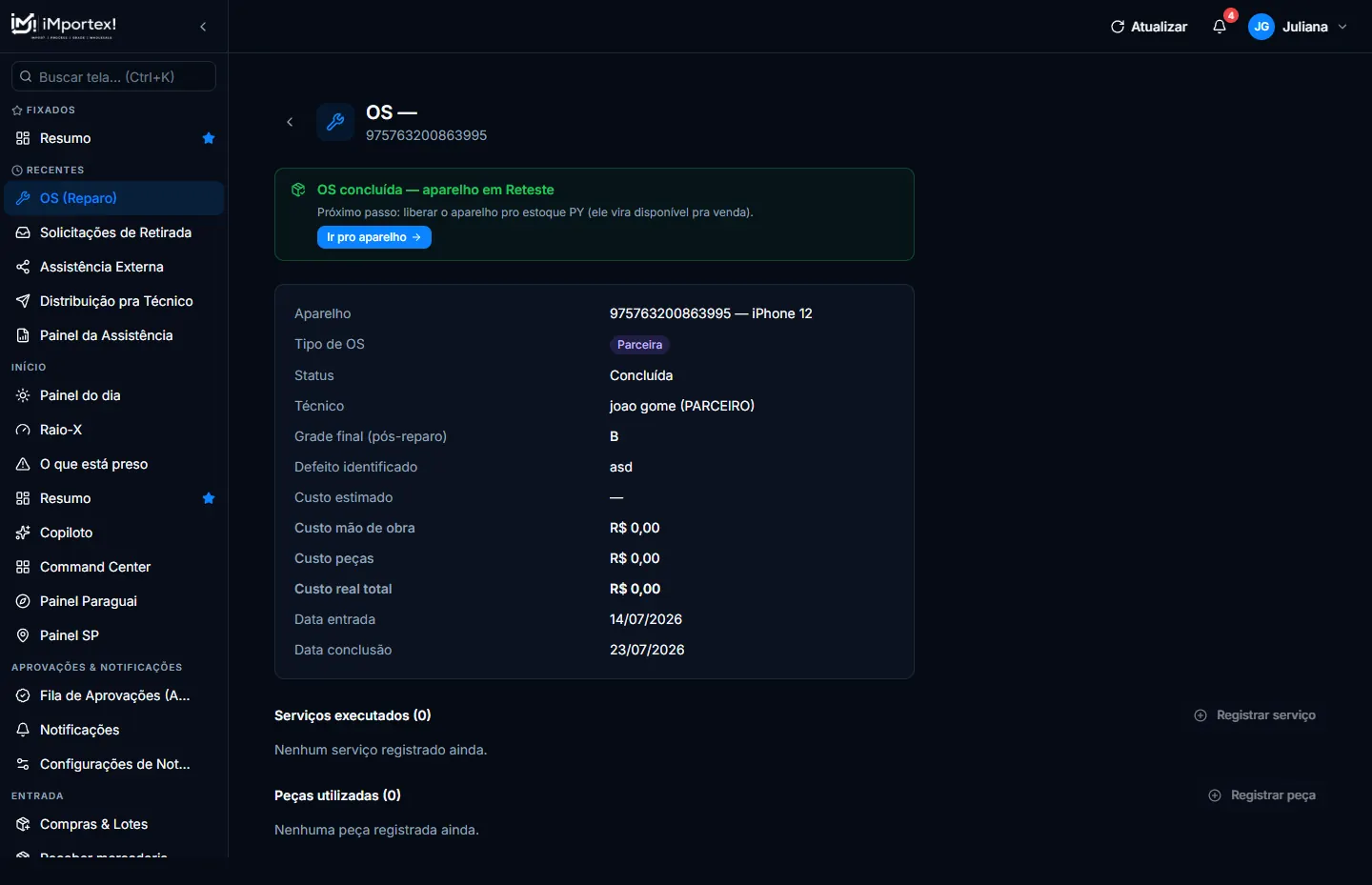
Task: Click the wrench icon next to OS title
Action: (335, 122)
